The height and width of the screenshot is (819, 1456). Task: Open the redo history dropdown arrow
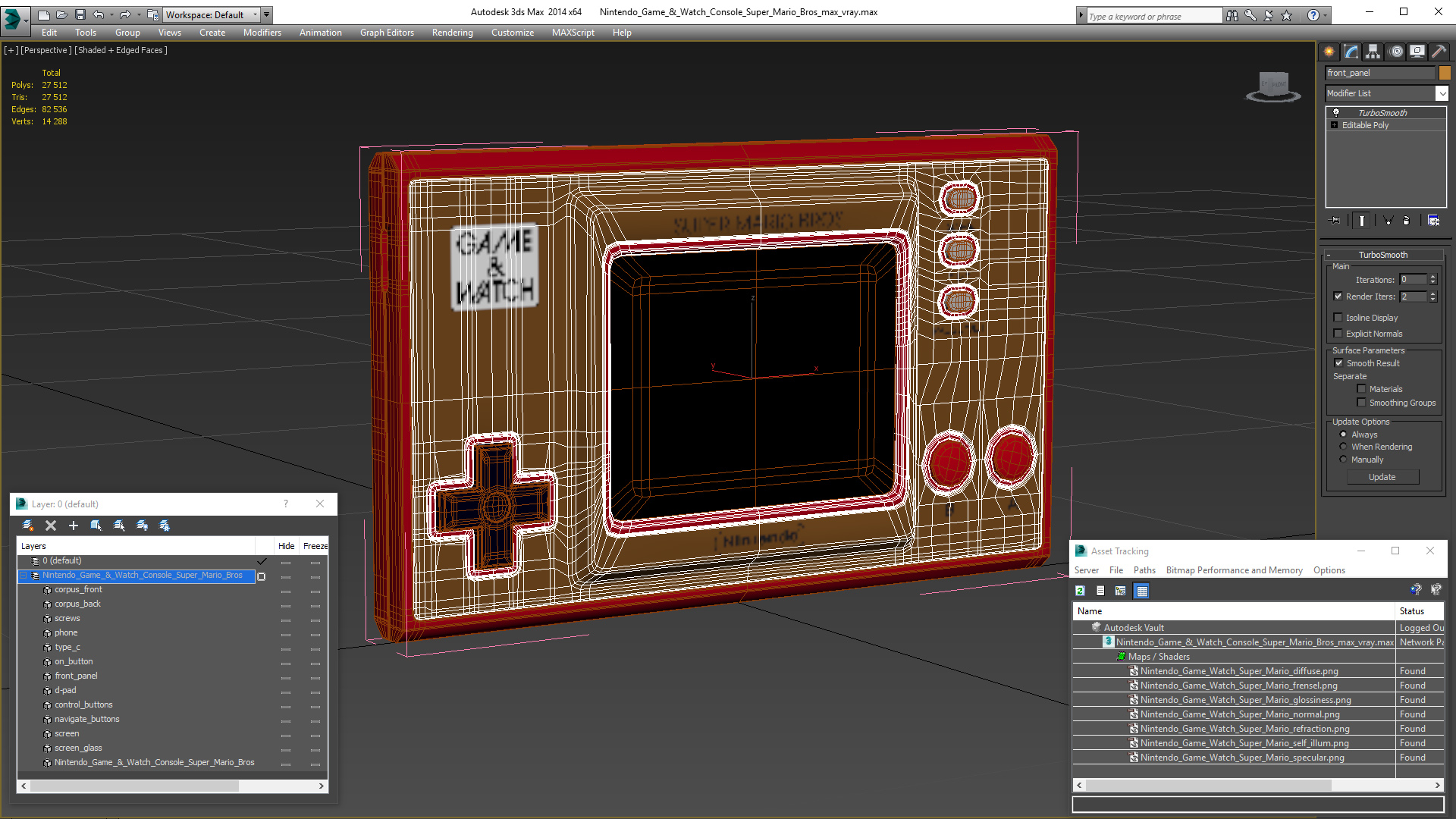pos(139,14)
